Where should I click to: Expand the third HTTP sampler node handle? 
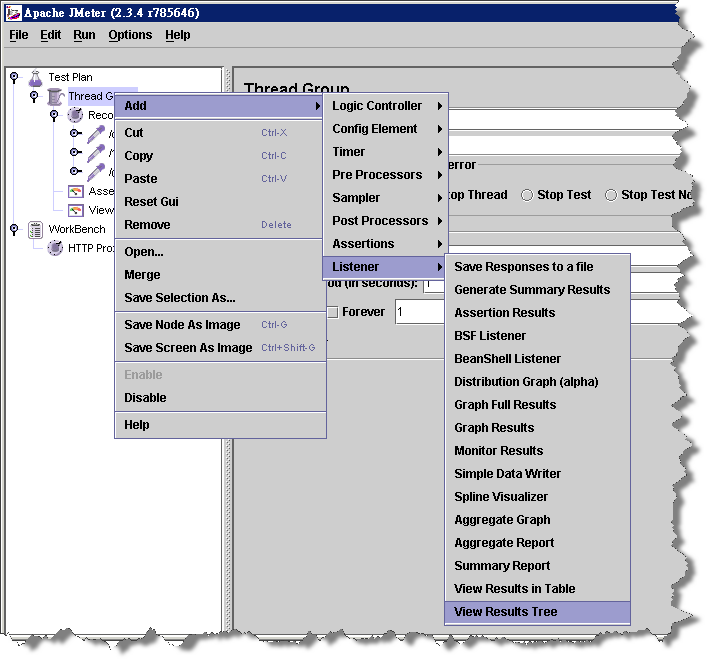tap(76, 171)
